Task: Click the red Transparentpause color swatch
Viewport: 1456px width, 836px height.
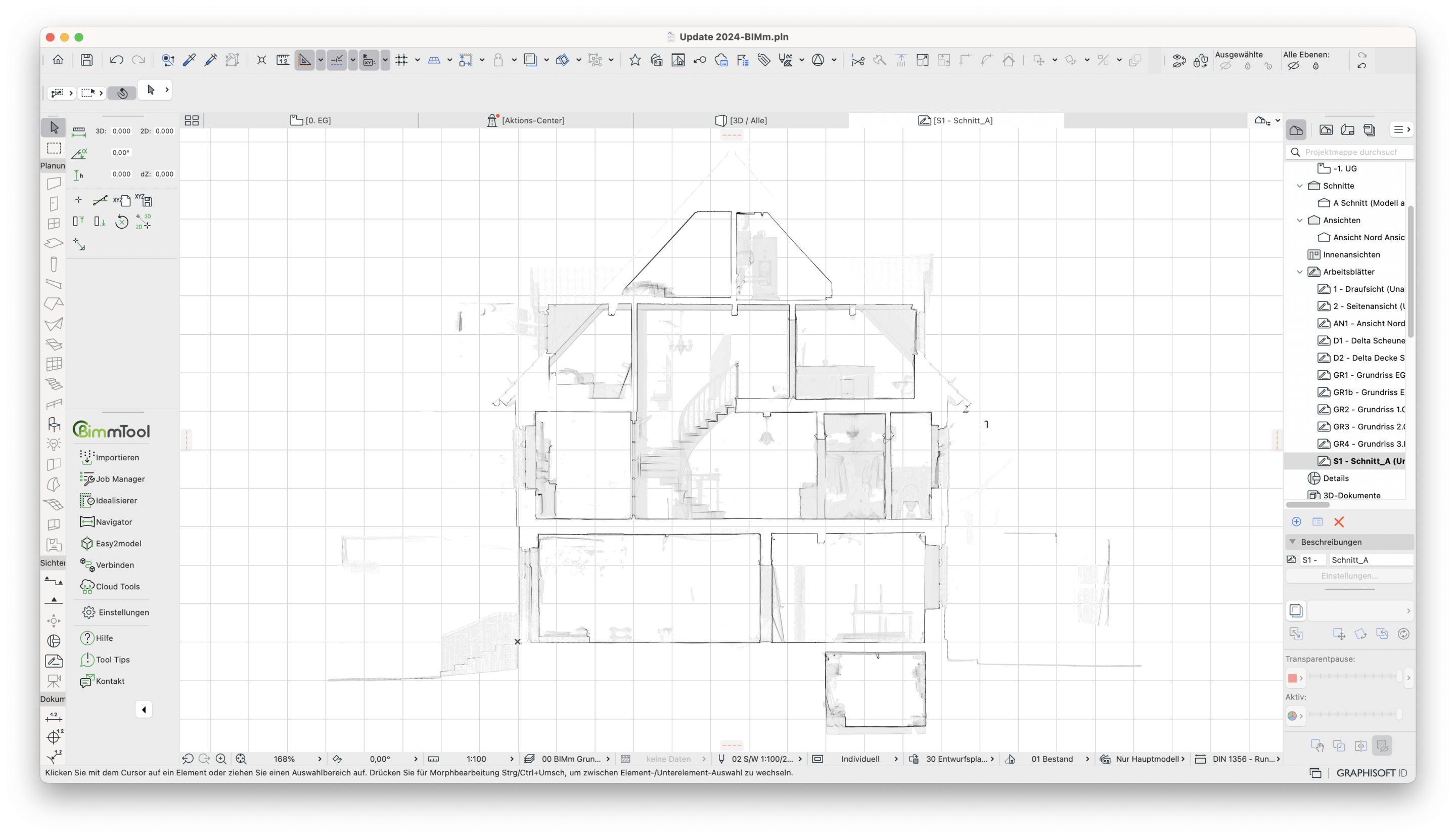Action: click(x=1292, y=678)
